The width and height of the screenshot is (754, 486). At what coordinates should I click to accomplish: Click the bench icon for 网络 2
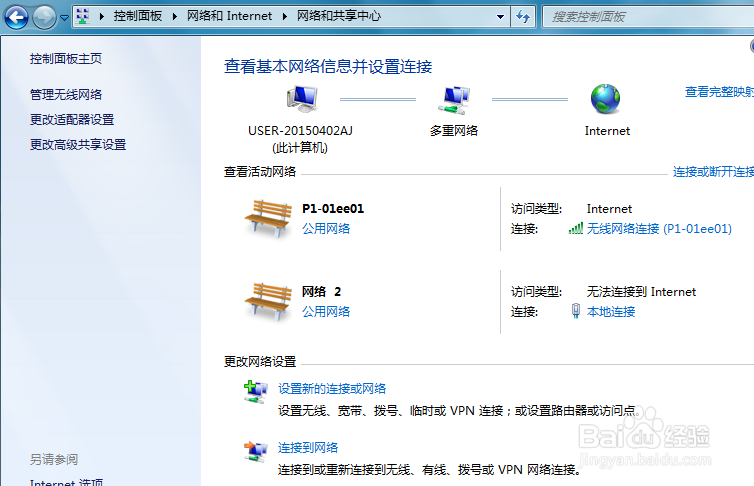(x=268, y=301)
